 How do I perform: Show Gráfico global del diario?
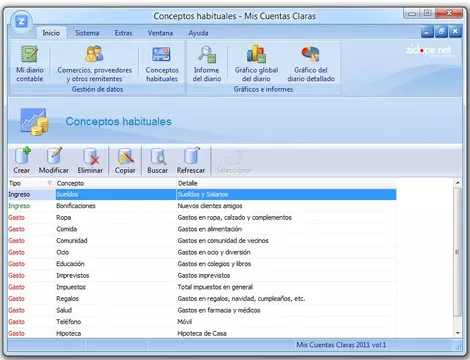[256, 64]
